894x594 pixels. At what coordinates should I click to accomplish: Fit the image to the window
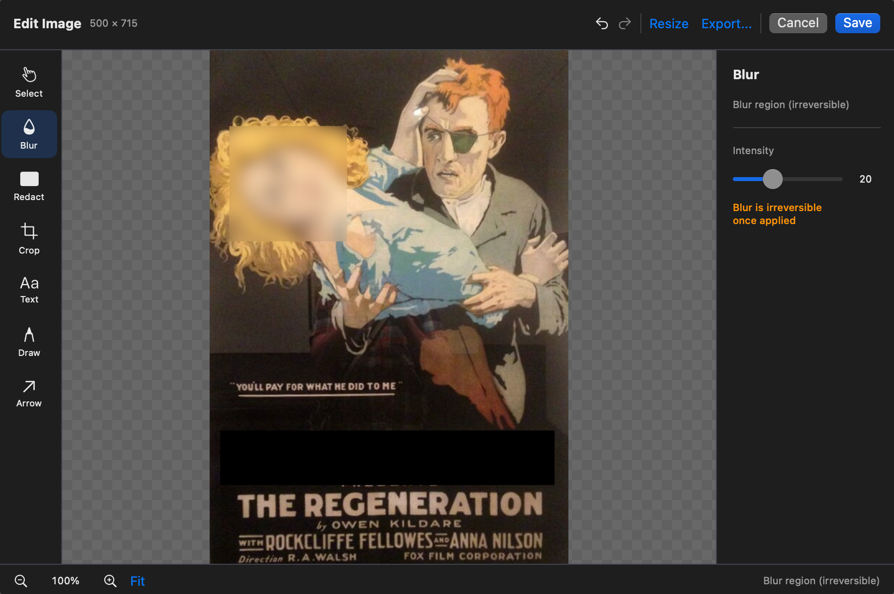pyautogui.click(x=137, y=580)
